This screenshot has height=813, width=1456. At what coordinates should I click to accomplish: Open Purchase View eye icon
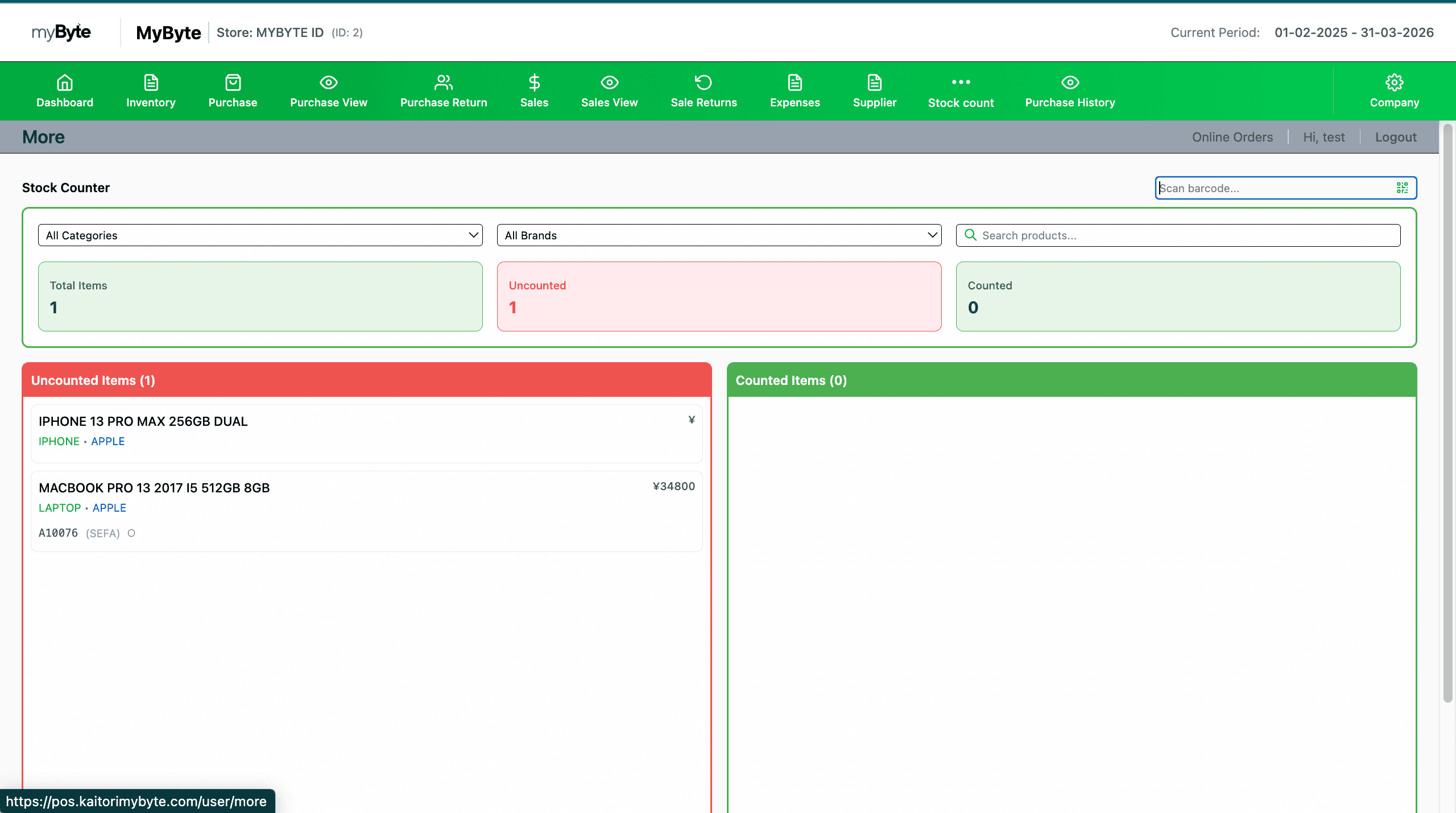click(x=329, y=83)
